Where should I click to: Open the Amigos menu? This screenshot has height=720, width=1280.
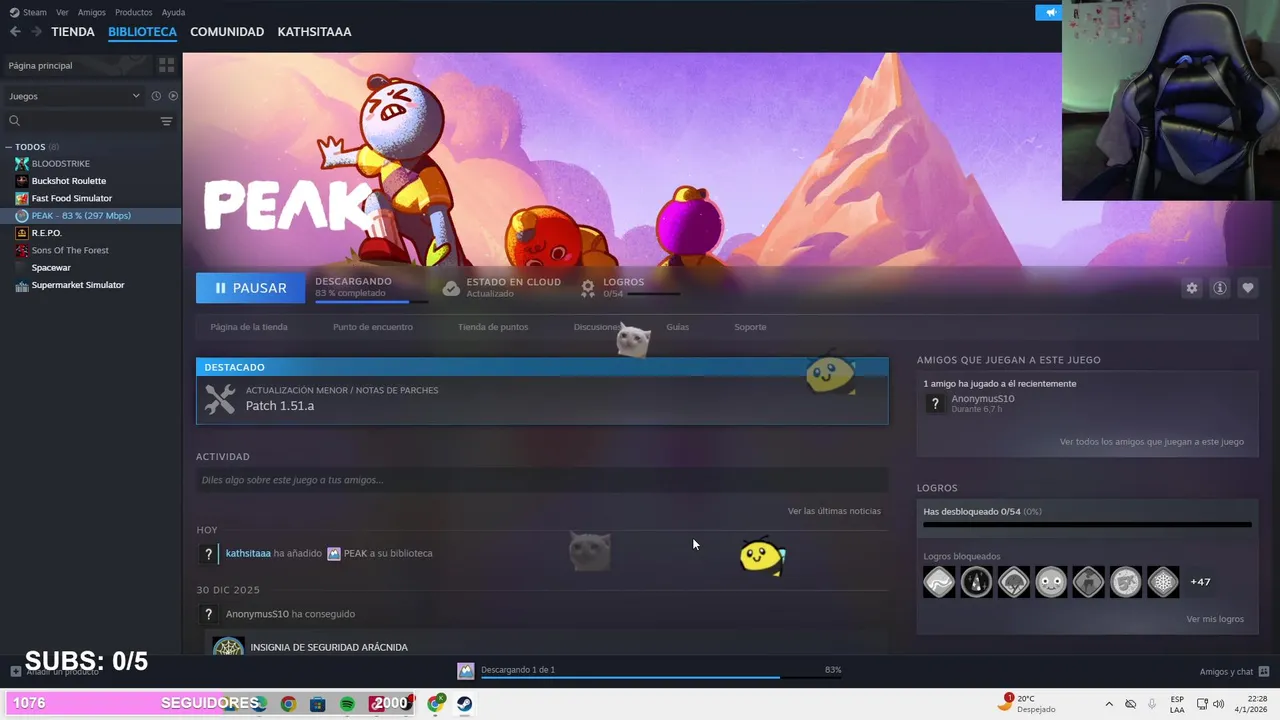pos(91,12)
